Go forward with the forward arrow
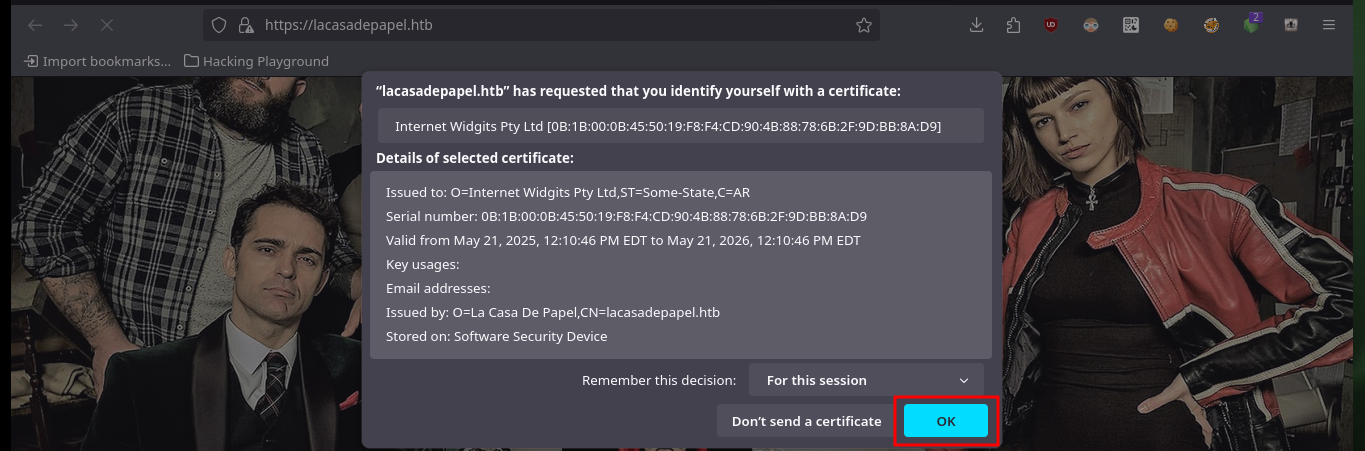This screenshot has width=1365, height=451. [x=71, y=25]
